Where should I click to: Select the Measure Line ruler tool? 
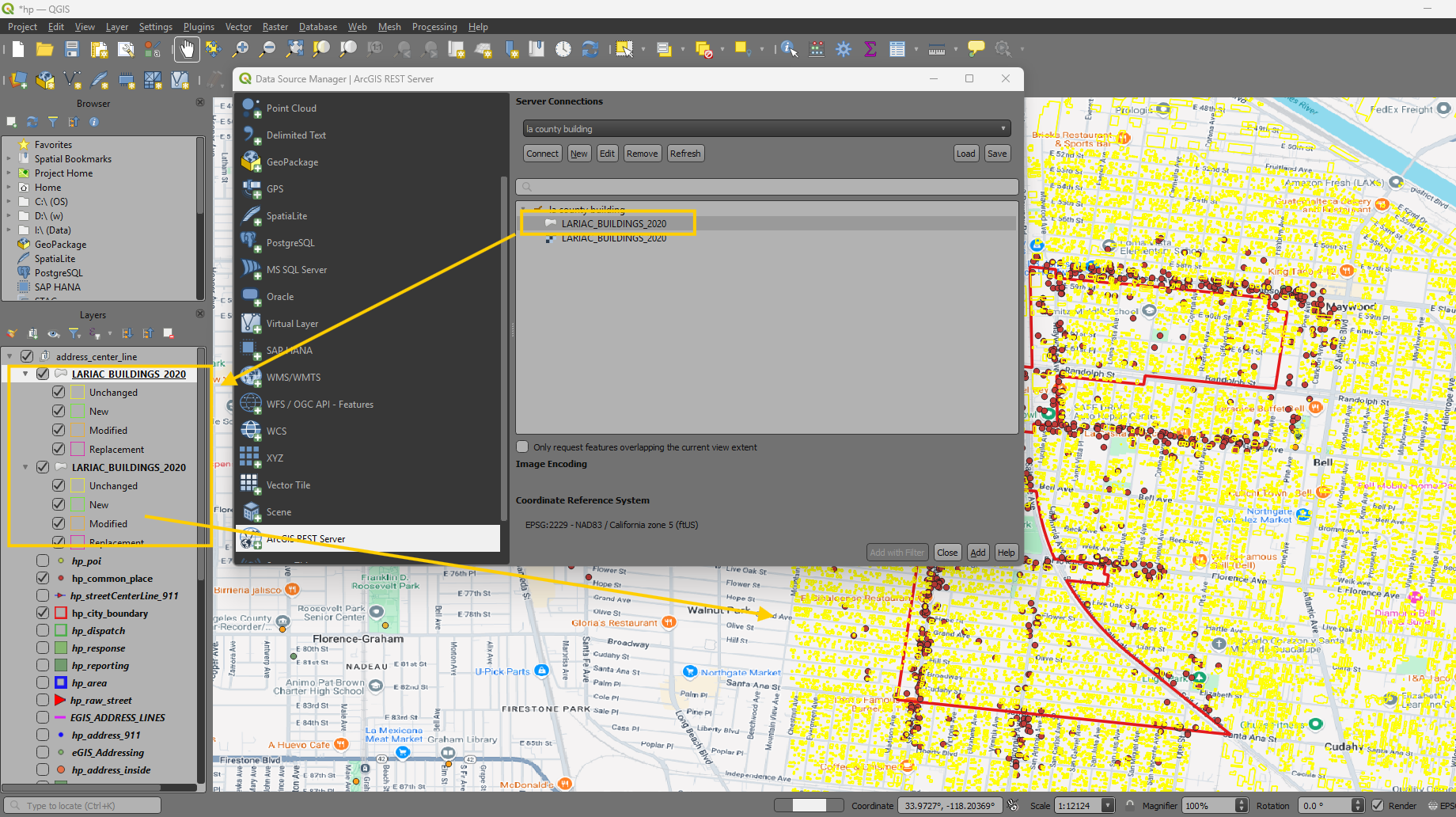point(937,49)
